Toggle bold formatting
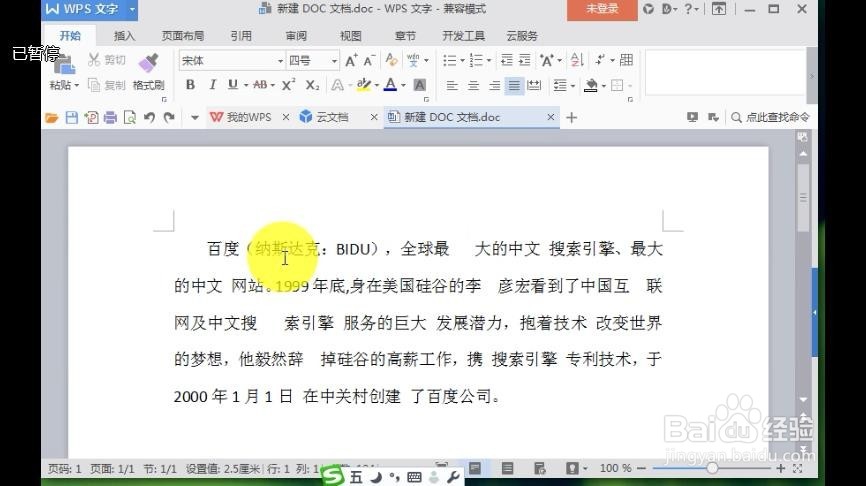Screen dimensions: 866x486 coord(191,84)
